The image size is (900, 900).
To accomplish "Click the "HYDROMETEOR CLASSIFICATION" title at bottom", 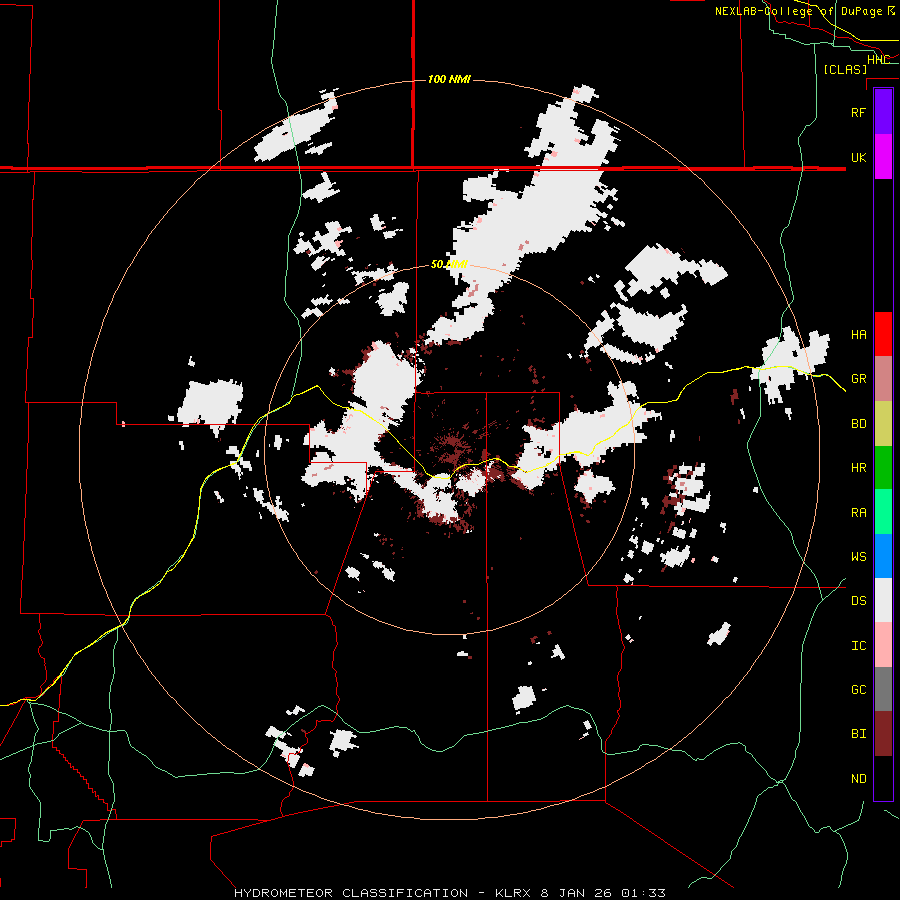I will 351,893.
